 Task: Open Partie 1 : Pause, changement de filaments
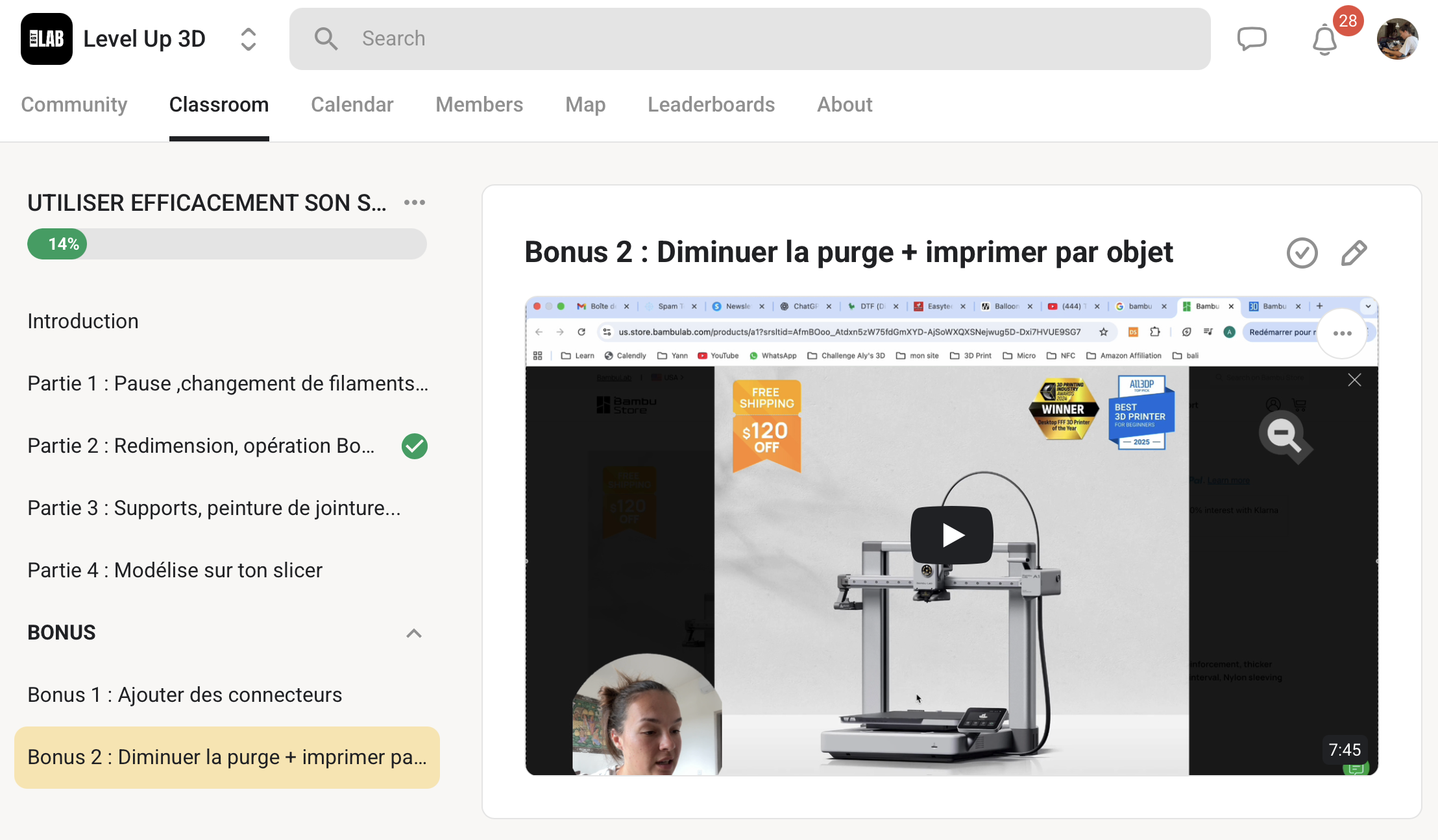click(x=228, y=383)
